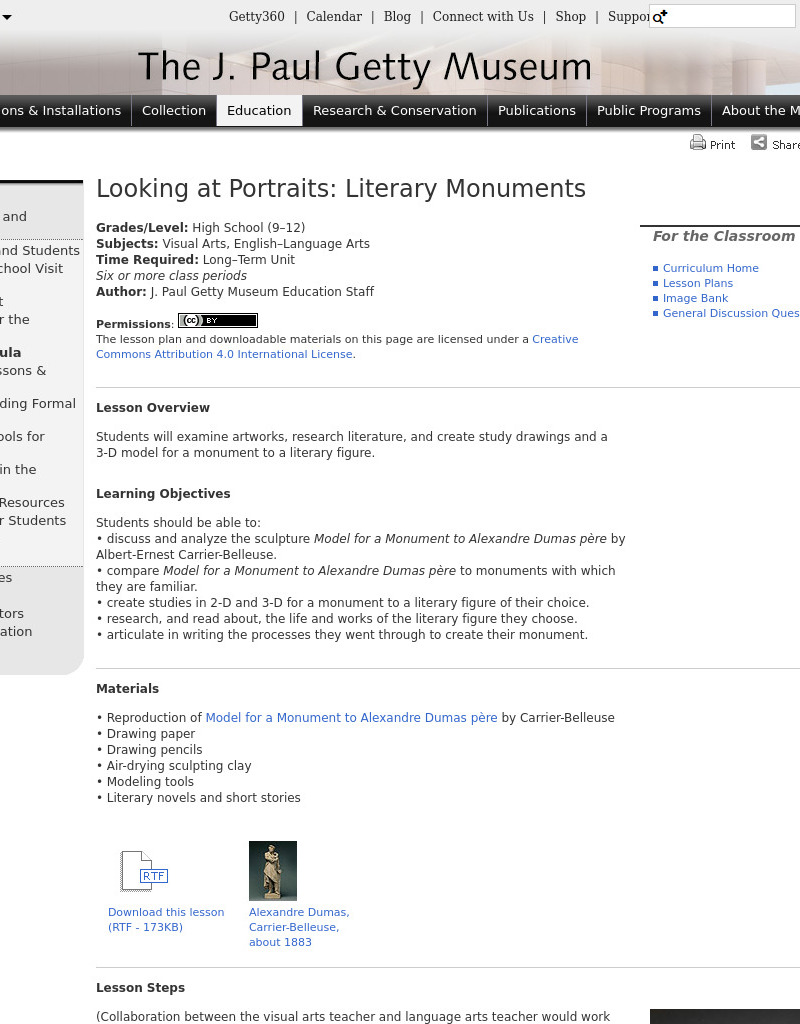
Task: Click Shop in the top navigation
Action: (x=570, y=16)
